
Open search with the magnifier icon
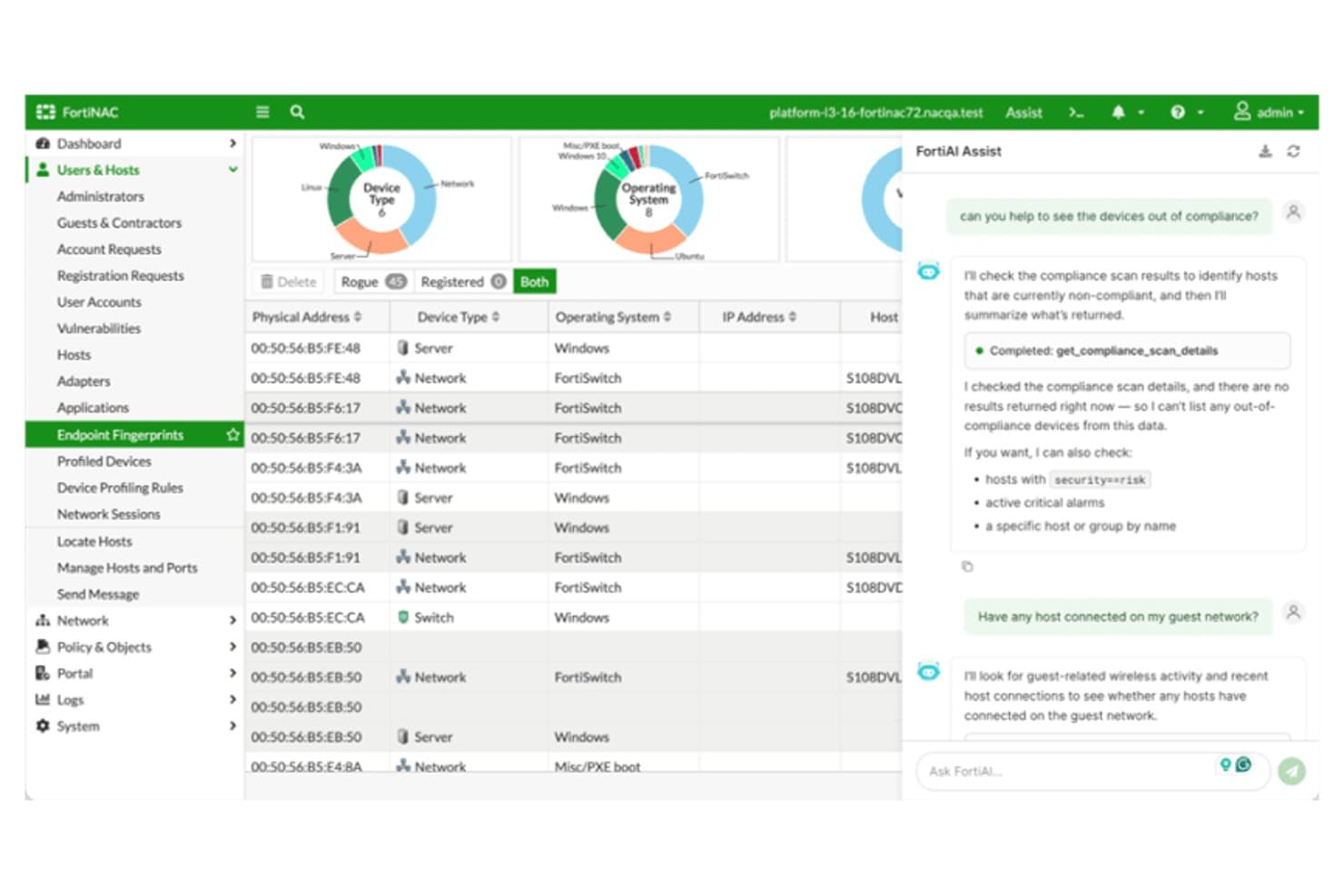coord(297,113)
